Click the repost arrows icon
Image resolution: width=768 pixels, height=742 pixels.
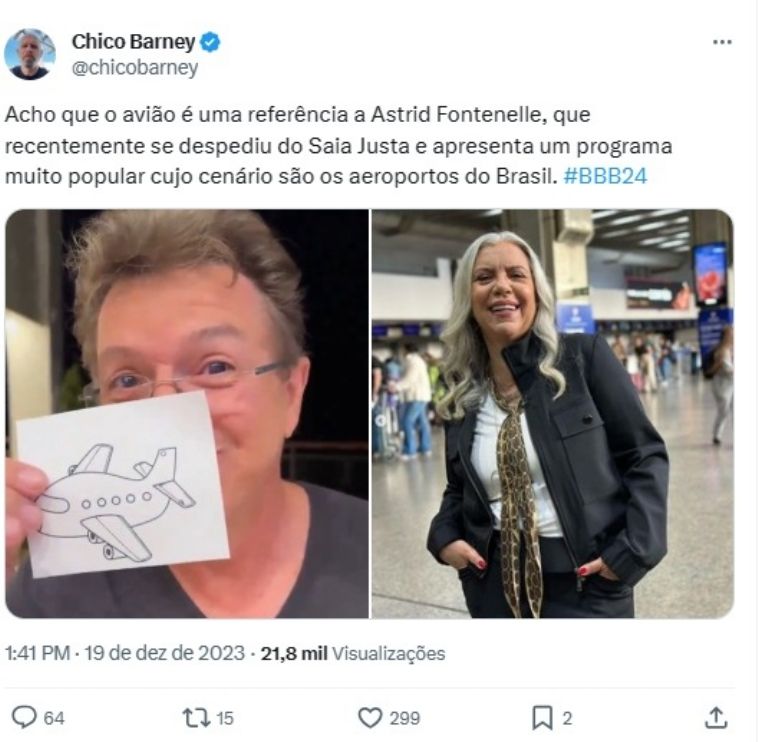pos(196,718)
